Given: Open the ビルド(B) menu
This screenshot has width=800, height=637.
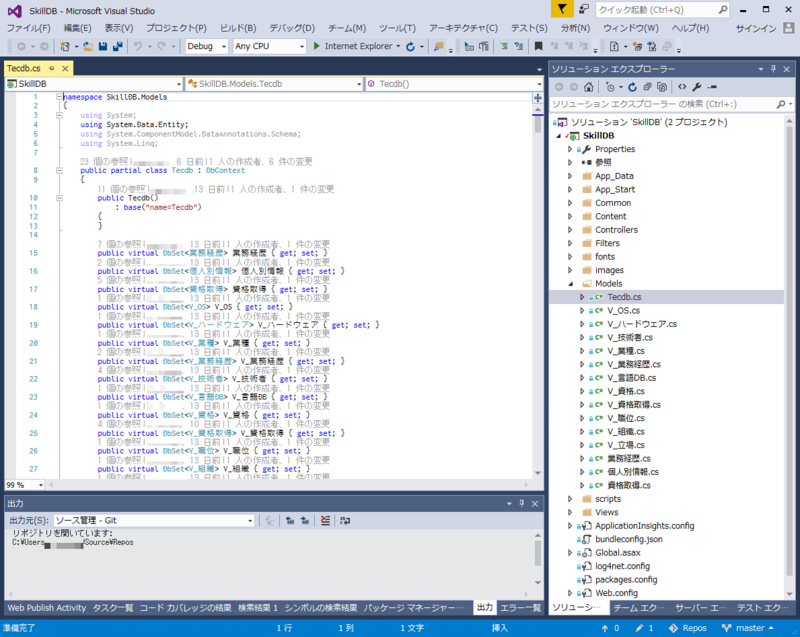Looking at the screenshot, I should (x=238, y=28).
